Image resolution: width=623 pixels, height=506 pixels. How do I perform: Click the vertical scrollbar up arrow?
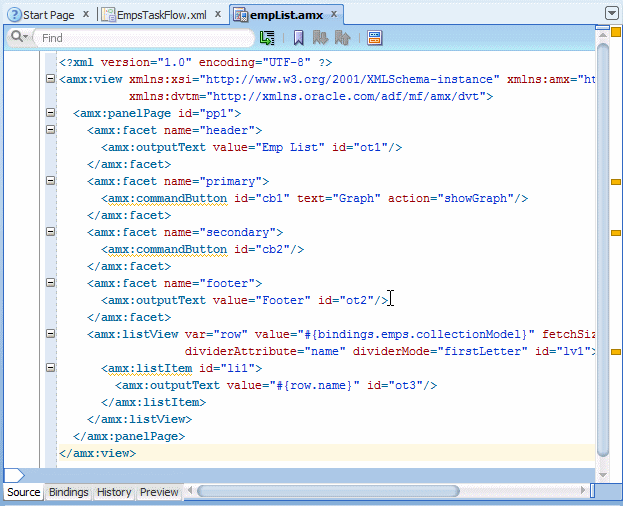(x=603, y=35)
